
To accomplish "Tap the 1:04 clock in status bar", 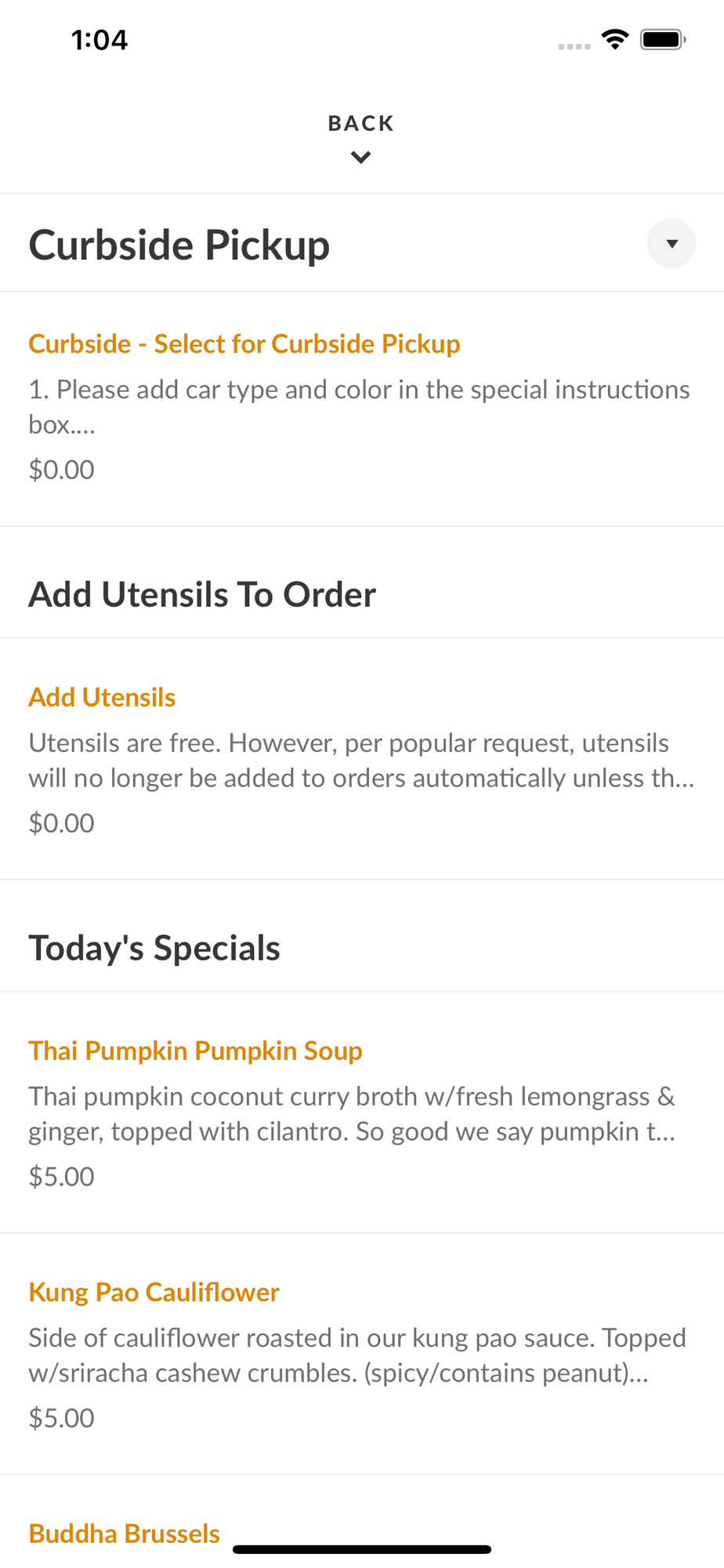I will 100,40.
